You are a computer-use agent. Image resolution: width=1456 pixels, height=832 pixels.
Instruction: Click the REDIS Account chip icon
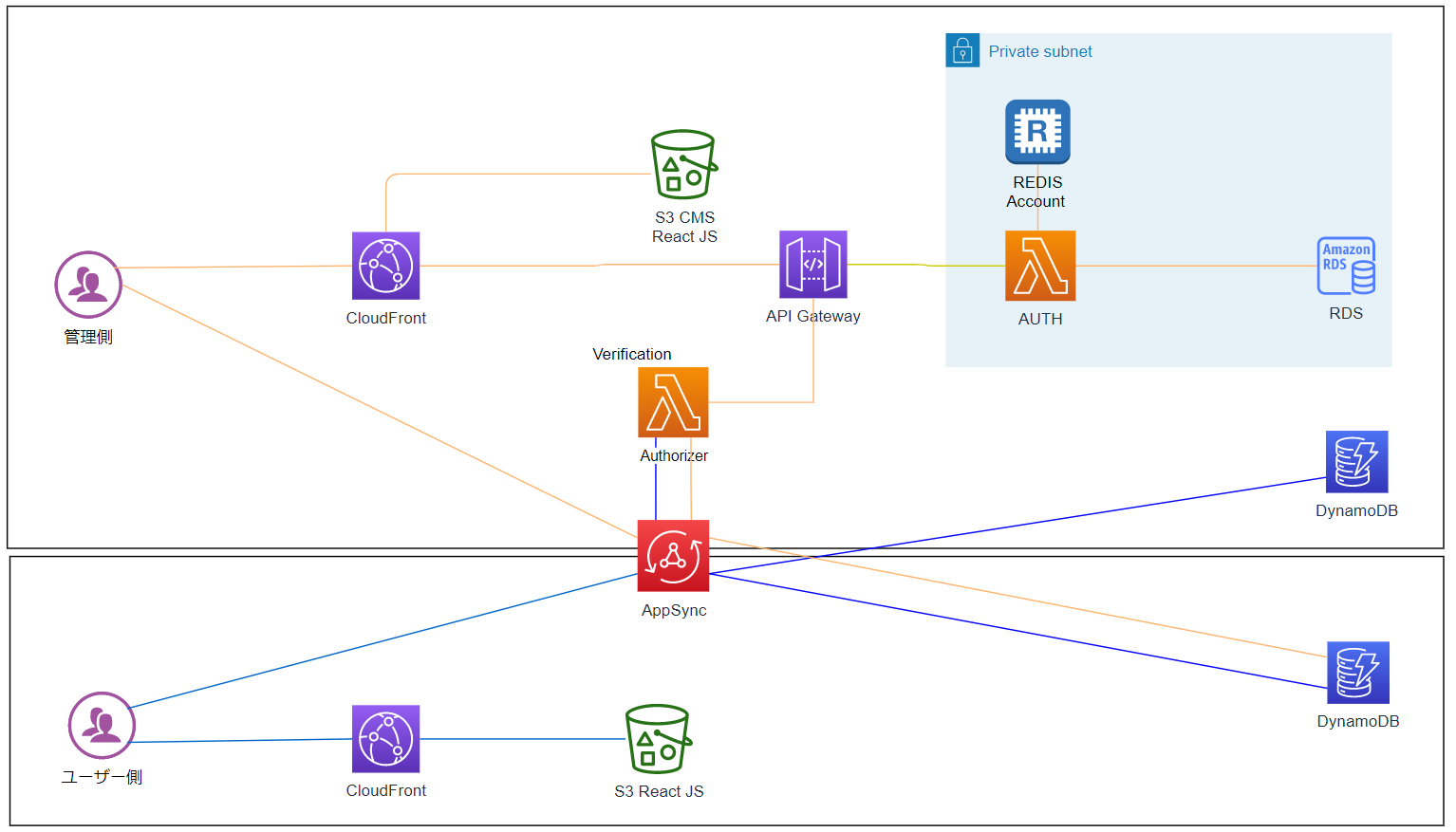pos(1037,132)
